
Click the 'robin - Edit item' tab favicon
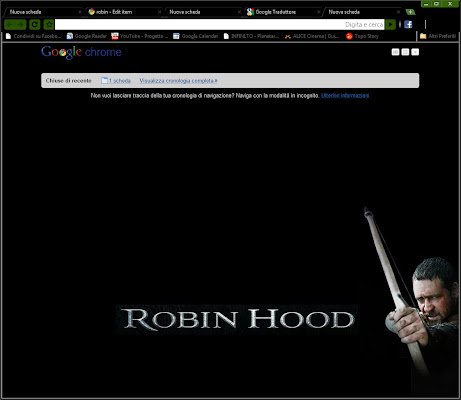point(91,12)
